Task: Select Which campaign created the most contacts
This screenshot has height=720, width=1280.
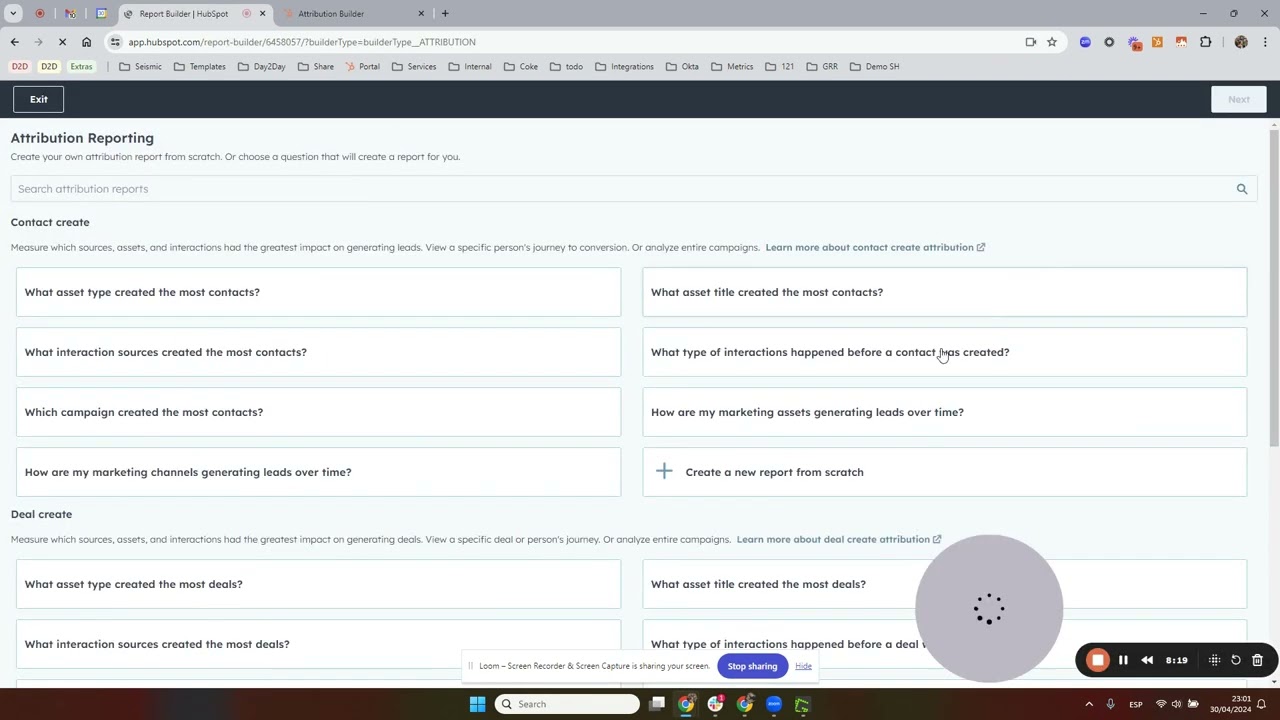Action: 318,412
